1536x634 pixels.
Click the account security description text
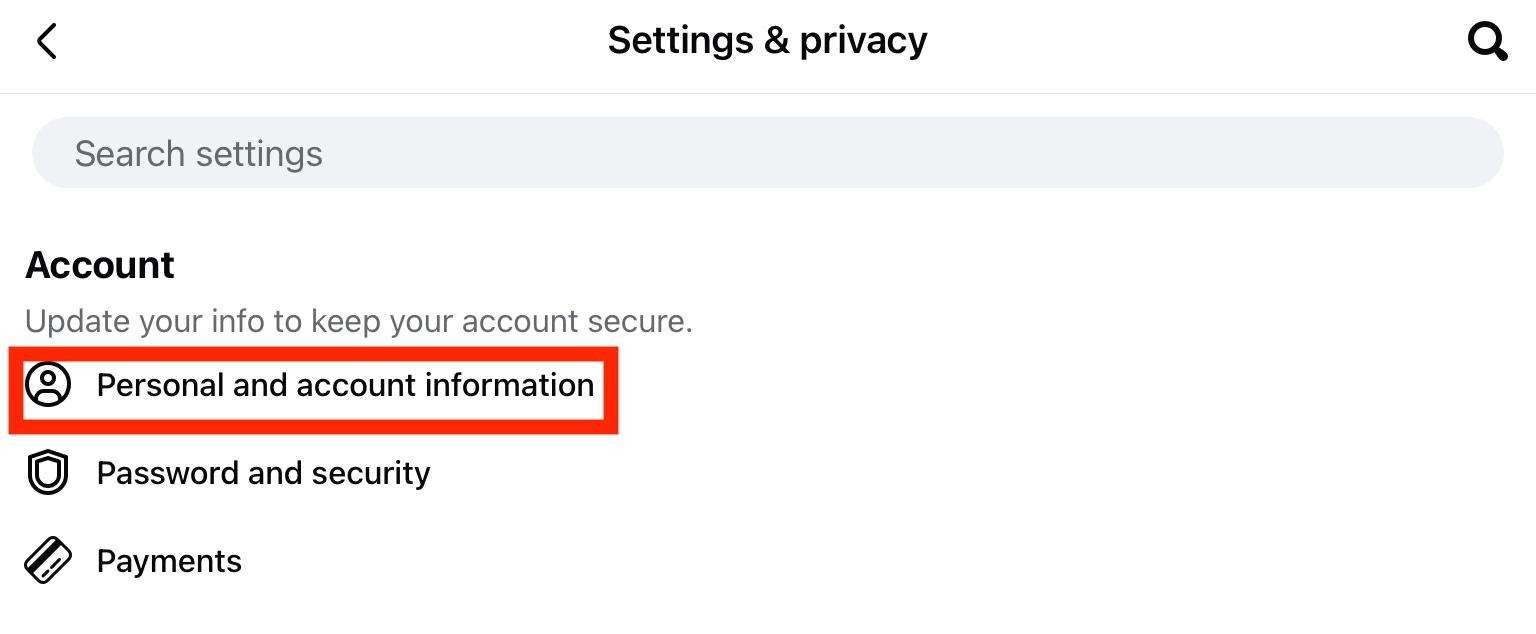(x=360, y=320)
